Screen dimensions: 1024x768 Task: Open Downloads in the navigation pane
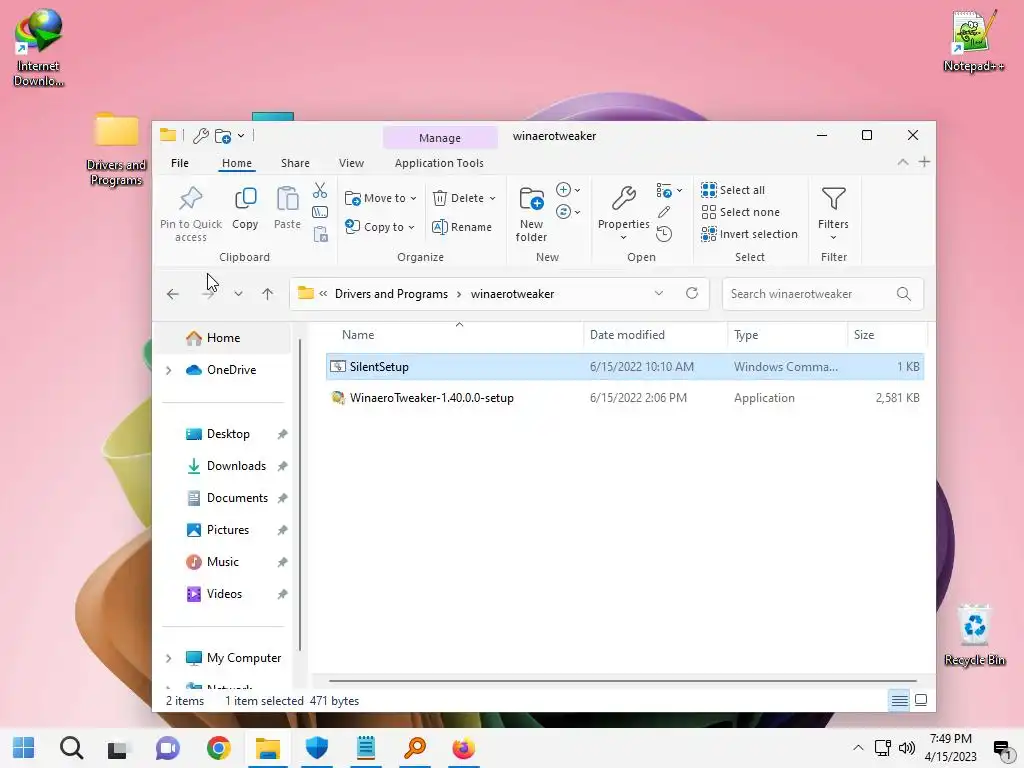tap(236, 466)
